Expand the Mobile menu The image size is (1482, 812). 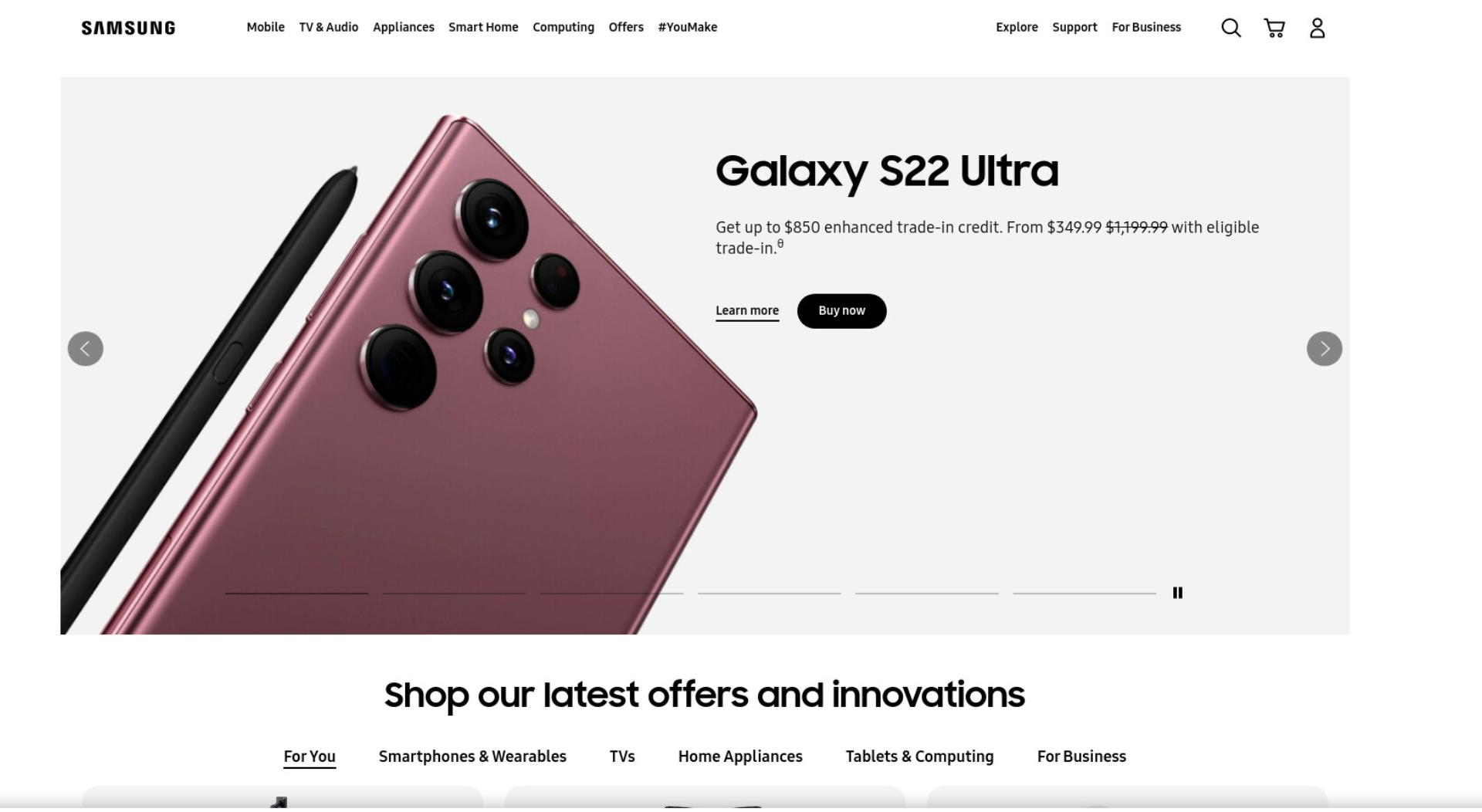coord(266,27)
